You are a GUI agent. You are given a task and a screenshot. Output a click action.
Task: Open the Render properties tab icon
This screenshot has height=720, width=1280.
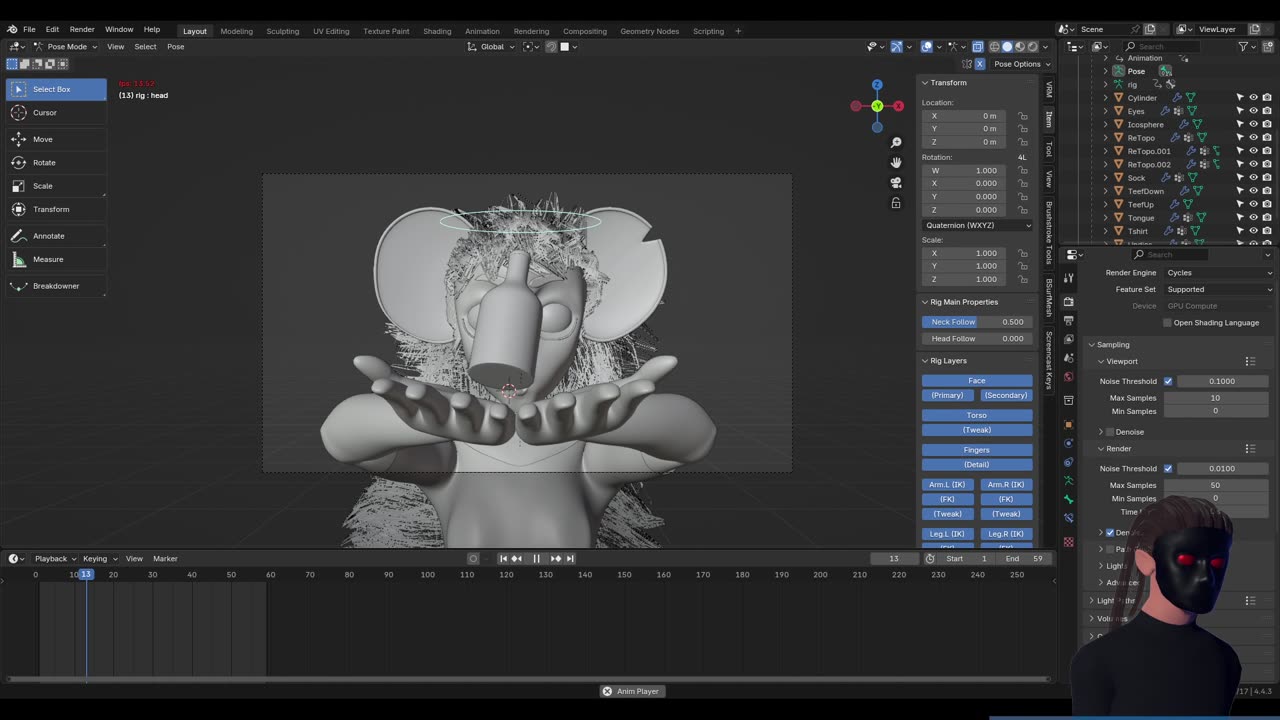(x=1069, y=301)
